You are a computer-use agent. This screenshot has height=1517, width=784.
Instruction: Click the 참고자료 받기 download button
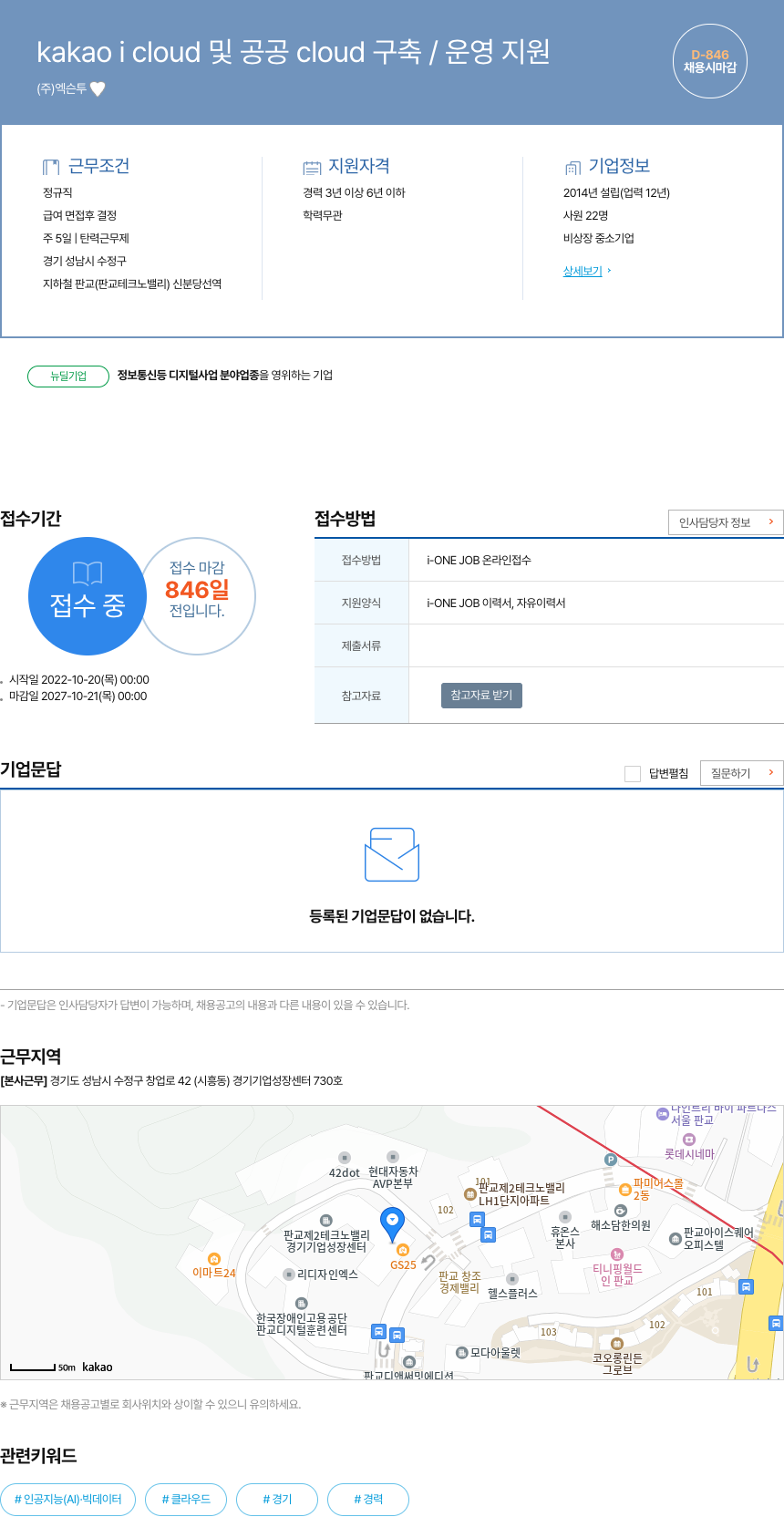(x=481, y=696)
